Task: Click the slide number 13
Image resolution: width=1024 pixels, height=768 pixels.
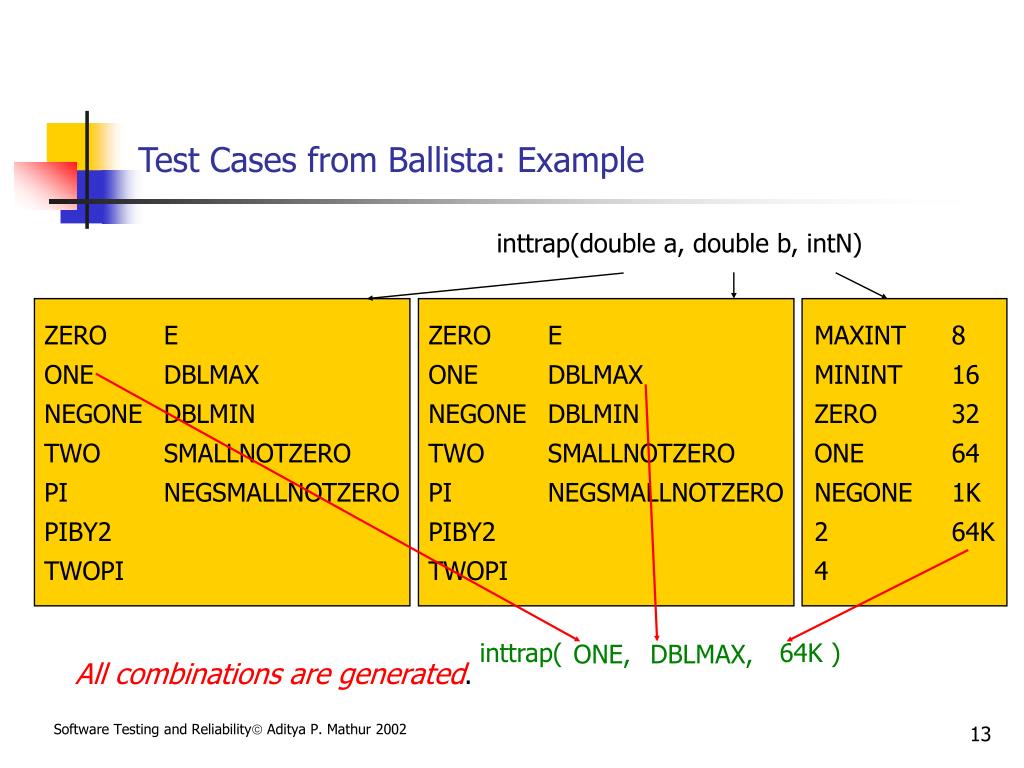Action: (980, 734)
